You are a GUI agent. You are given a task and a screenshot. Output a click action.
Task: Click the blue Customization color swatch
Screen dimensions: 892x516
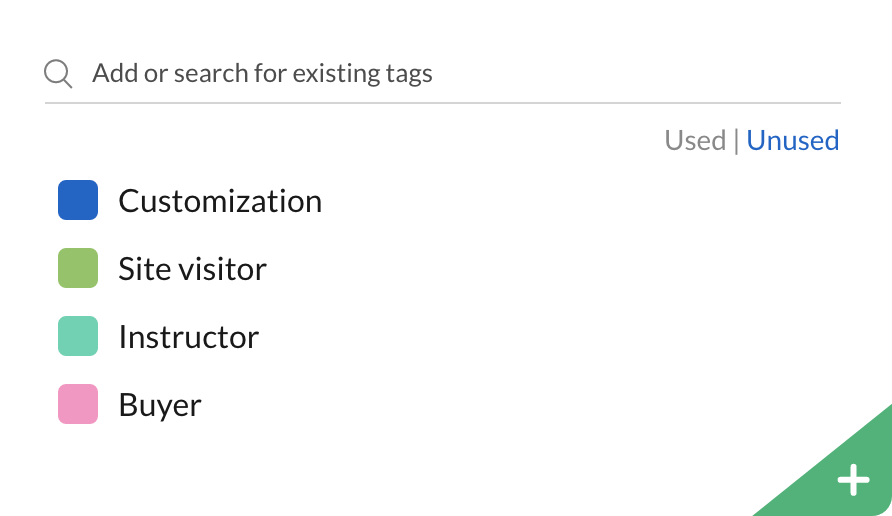78,200
